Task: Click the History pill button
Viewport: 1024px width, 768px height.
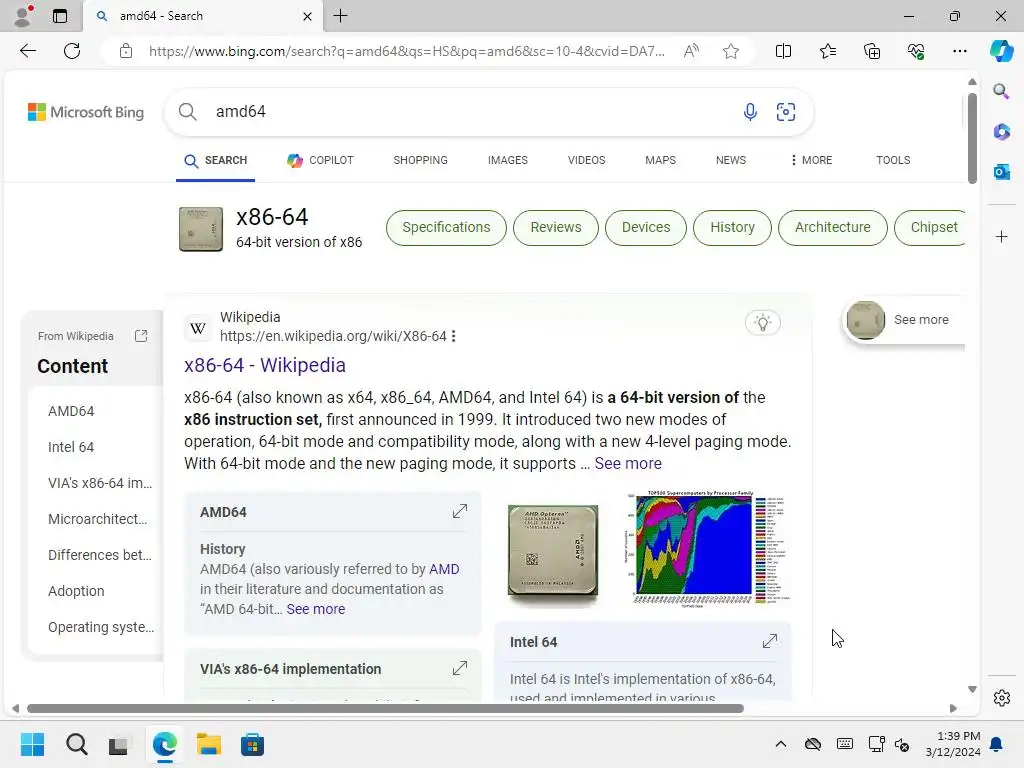Action: point(732,227)
